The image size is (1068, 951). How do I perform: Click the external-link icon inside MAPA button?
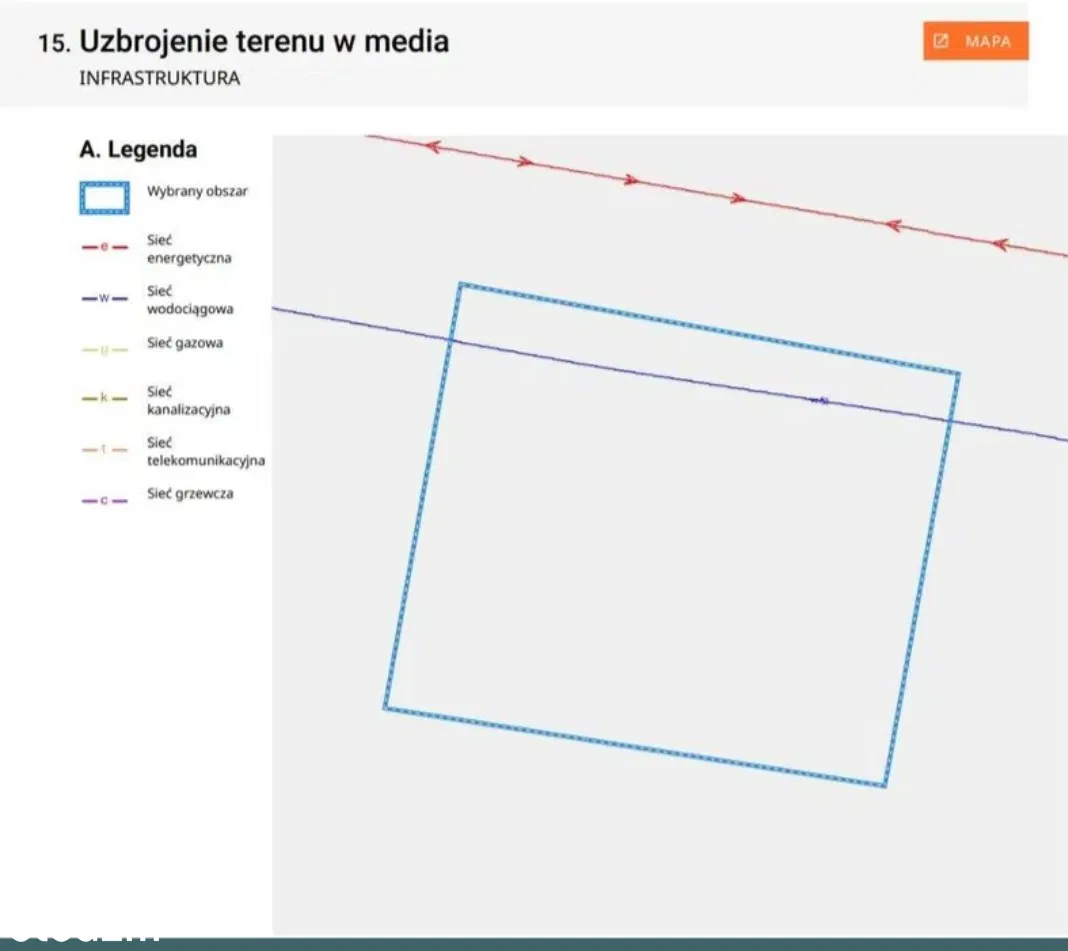tap(941, 42)
